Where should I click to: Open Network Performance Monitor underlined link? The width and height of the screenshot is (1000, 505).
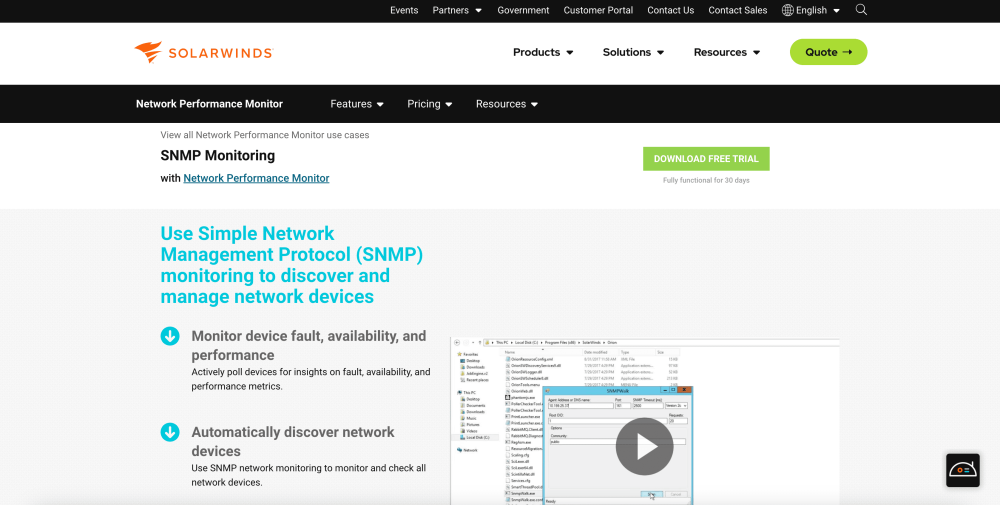[256, 179]
